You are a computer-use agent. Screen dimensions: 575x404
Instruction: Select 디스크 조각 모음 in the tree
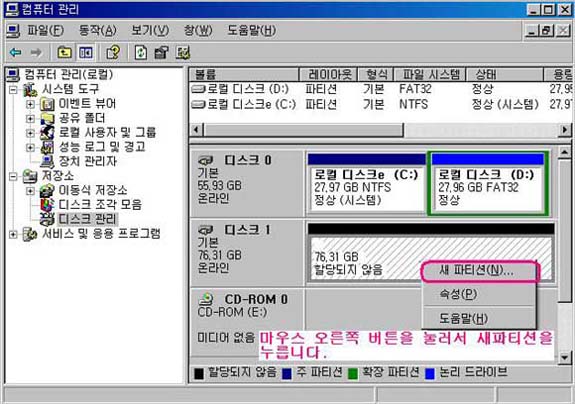click(x=100, y=205)
